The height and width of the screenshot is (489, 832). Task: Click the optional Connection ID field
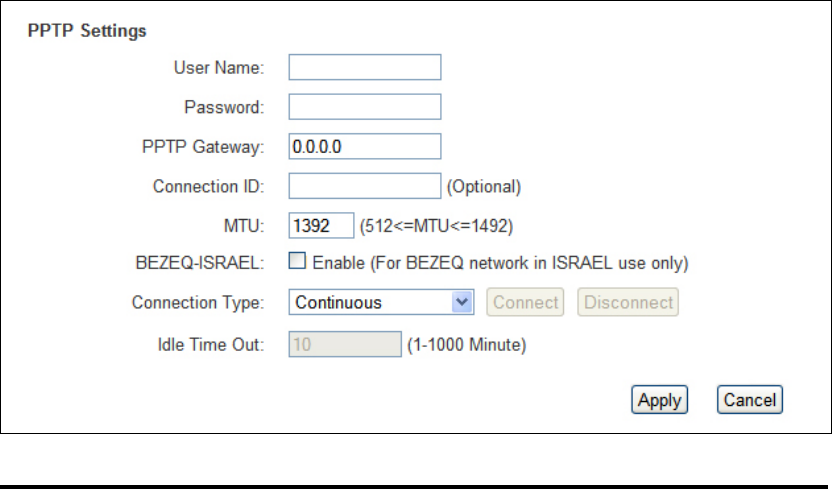pyautogui.click(x=365, y=186)
